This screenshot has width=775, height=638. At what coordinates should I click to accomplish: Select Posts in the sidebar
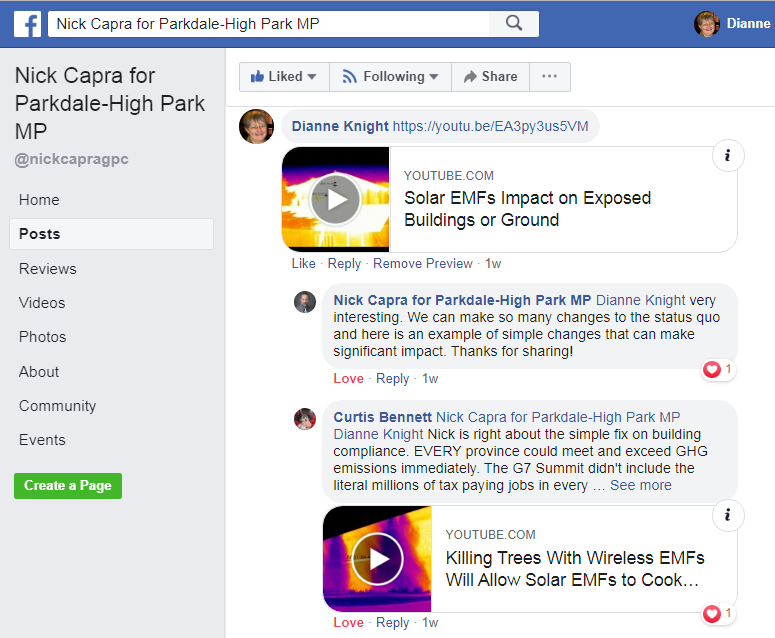coord(111,234)
